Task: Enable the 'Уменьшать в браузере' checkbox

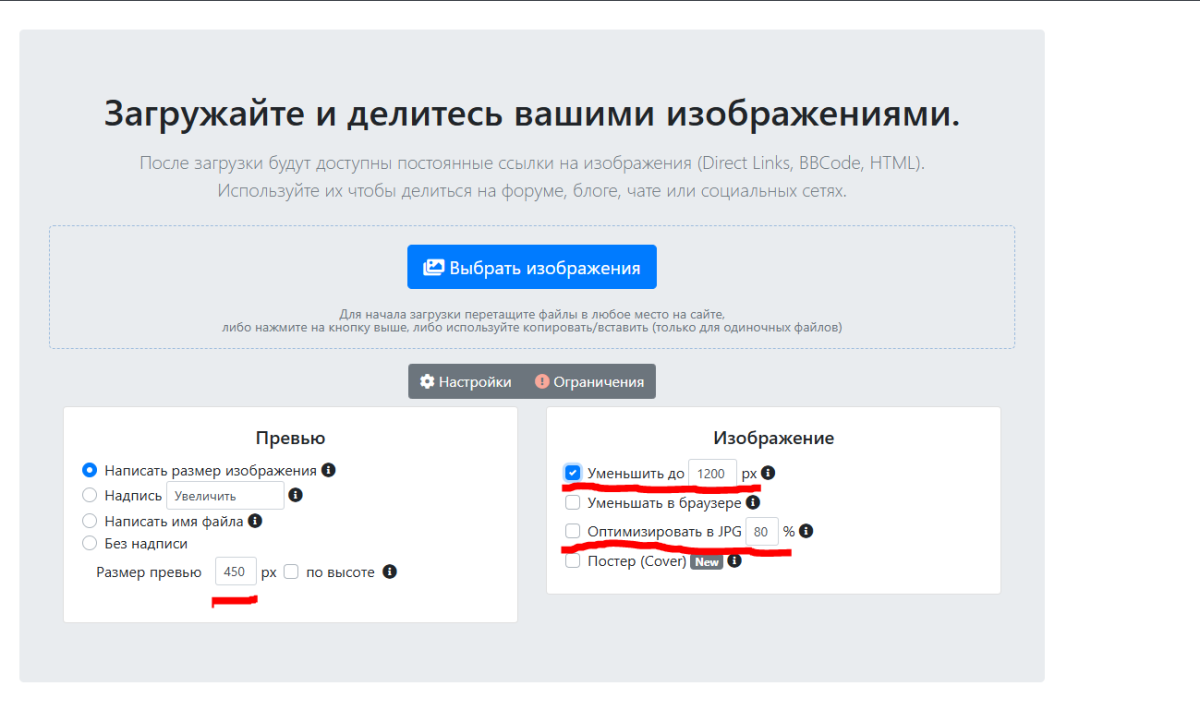Action: click(x=572, y=503)
